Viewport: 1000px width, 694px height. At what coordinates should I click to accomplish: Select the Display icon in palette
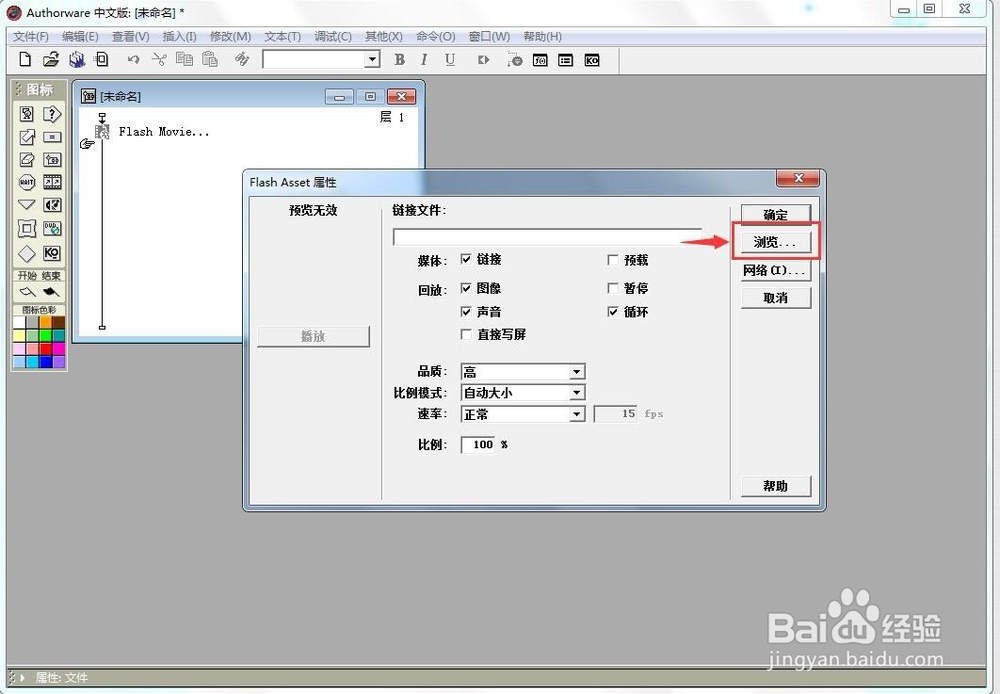tap(27, 114)
